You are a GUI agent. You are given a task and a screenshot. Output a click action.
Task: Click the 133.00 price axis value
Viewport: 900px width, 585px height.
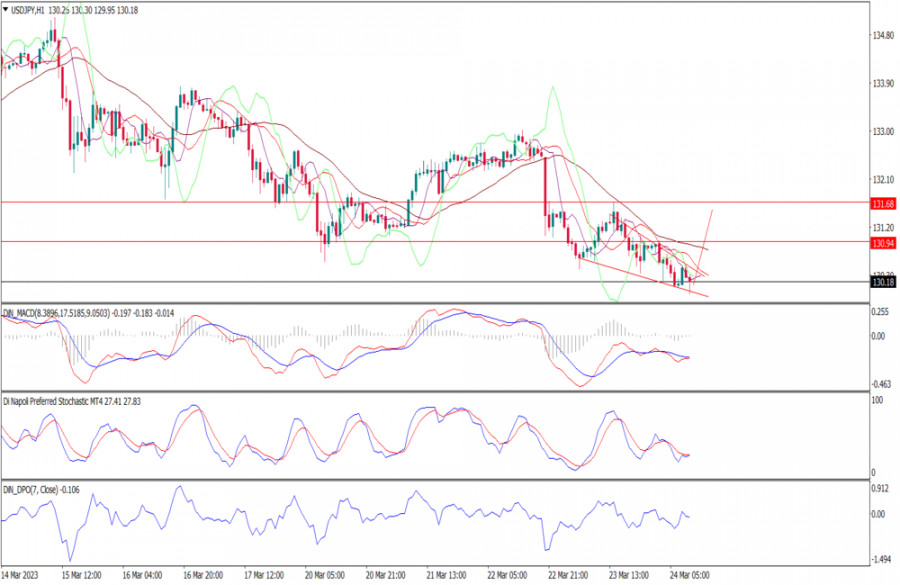click(883, 131)
